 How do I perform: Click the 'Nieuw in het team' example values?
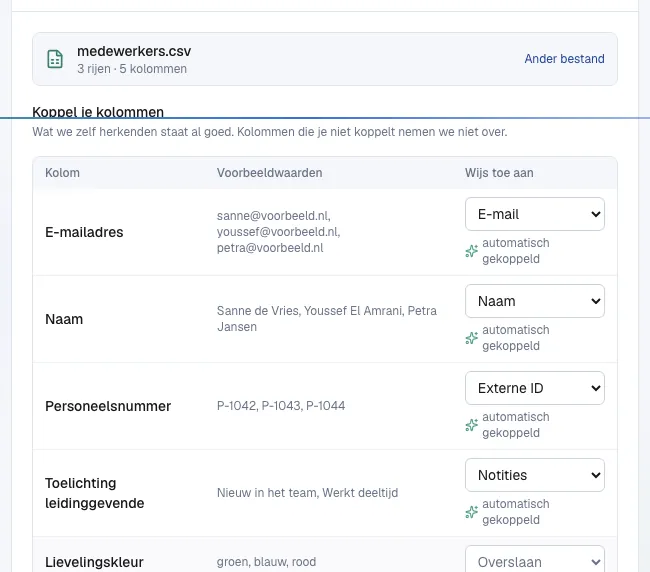307,493
